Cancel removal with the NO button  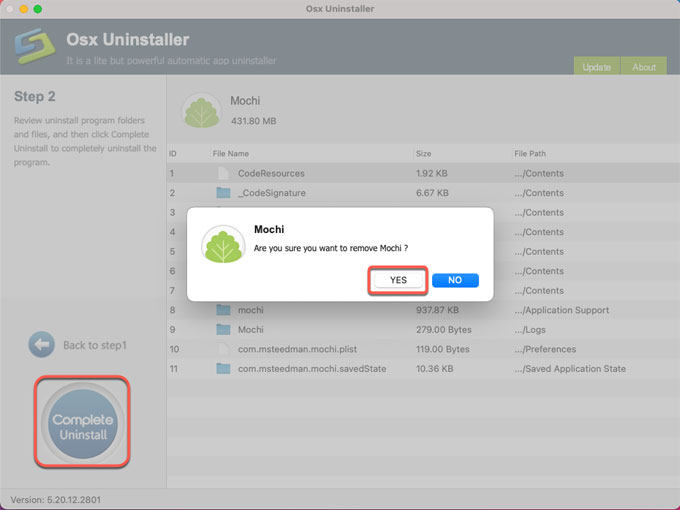pyautogui.click(x=455, y=280)
